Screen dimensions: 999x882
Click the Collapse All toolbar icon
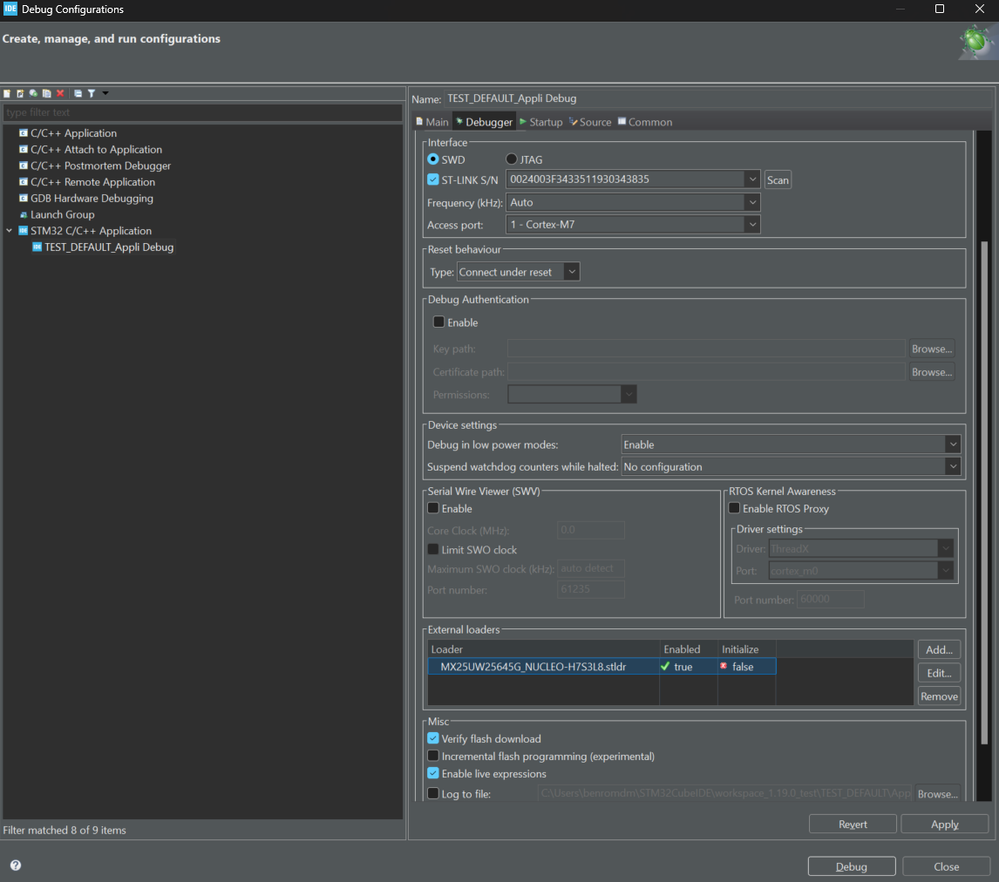point(78,93)
